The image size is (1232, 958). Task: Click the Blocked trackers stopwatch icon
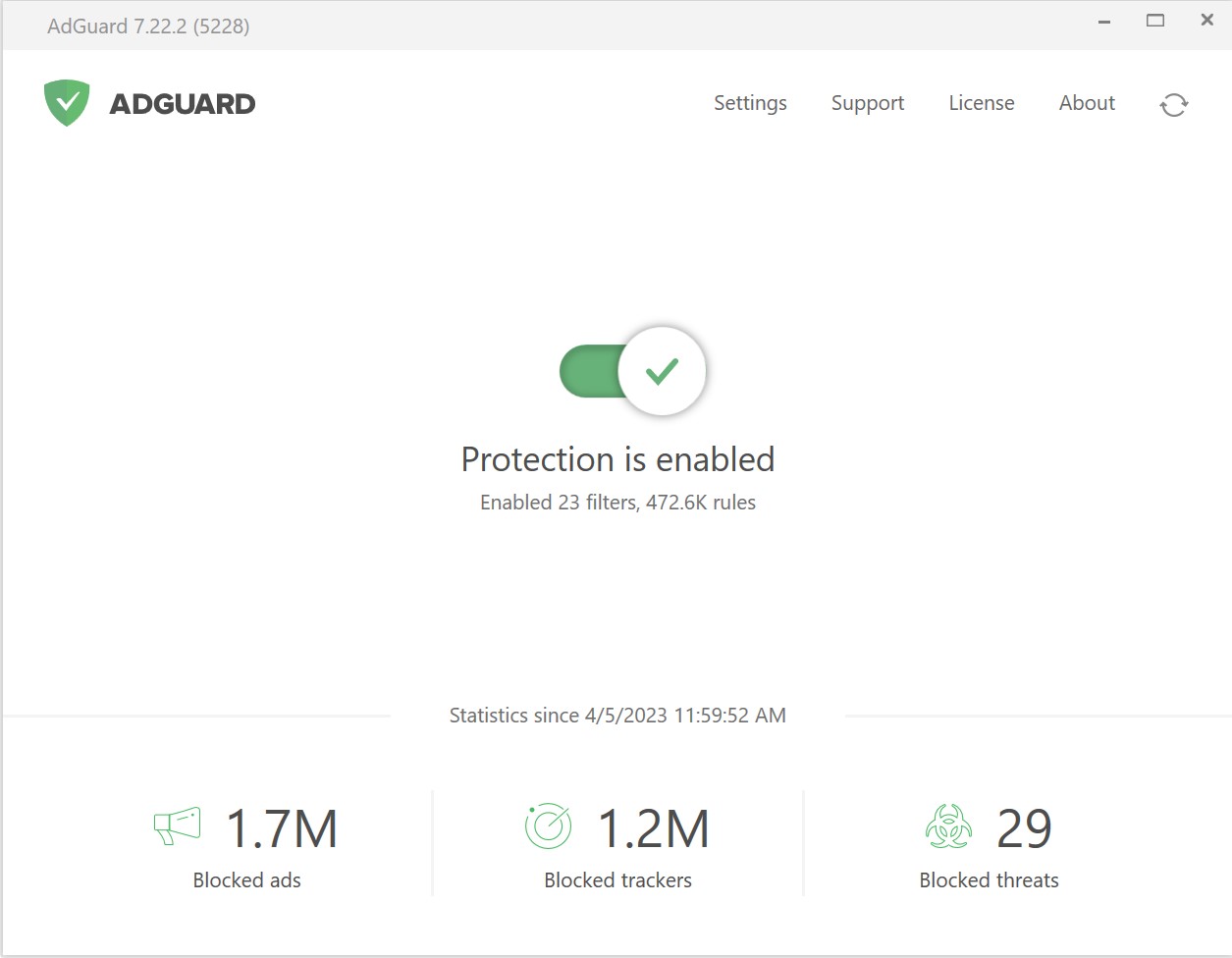tap(548, 826)
